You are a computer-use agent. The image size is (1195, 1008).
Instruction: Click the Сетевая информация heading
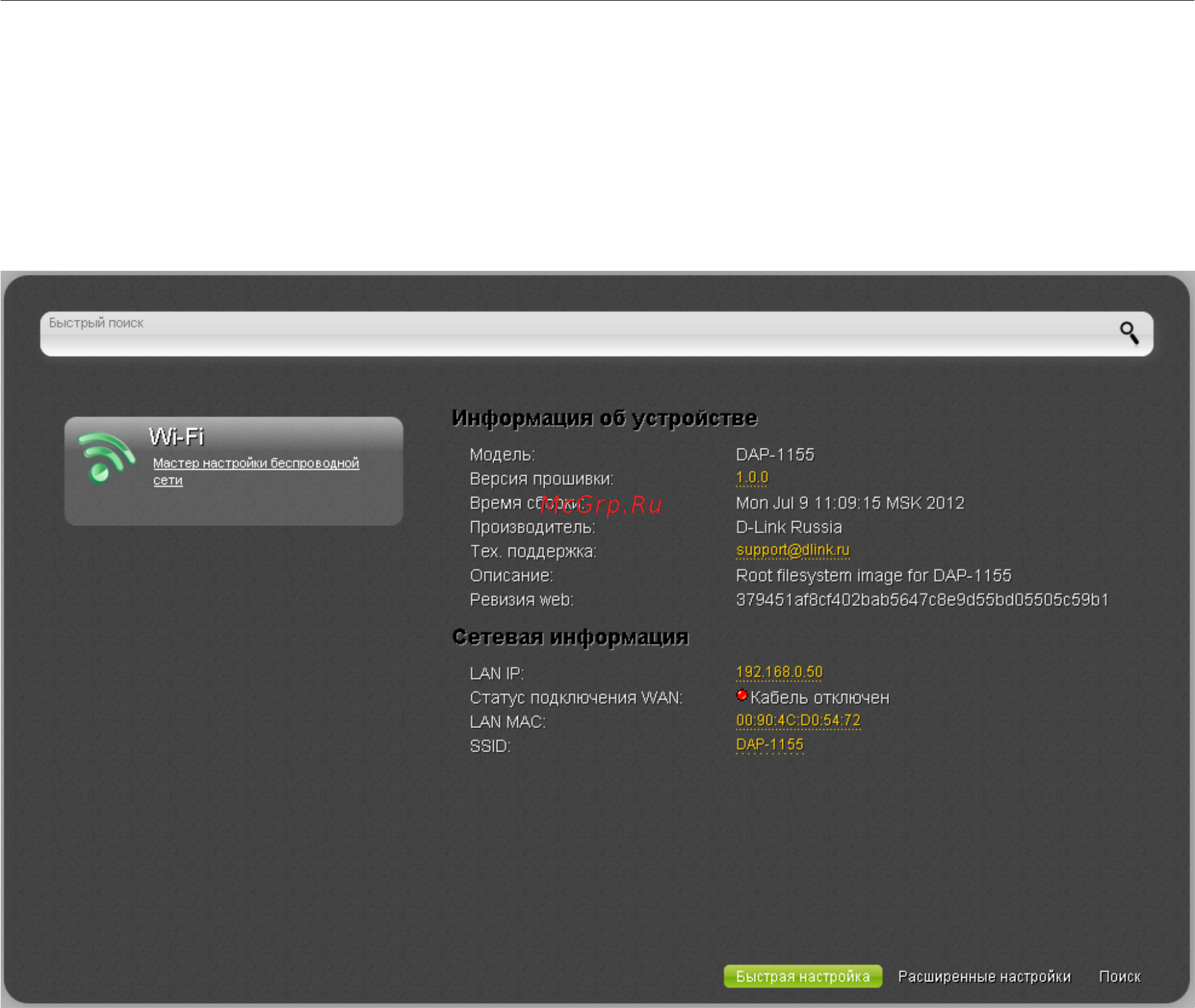pyautogui.click(x=570, y=637)
